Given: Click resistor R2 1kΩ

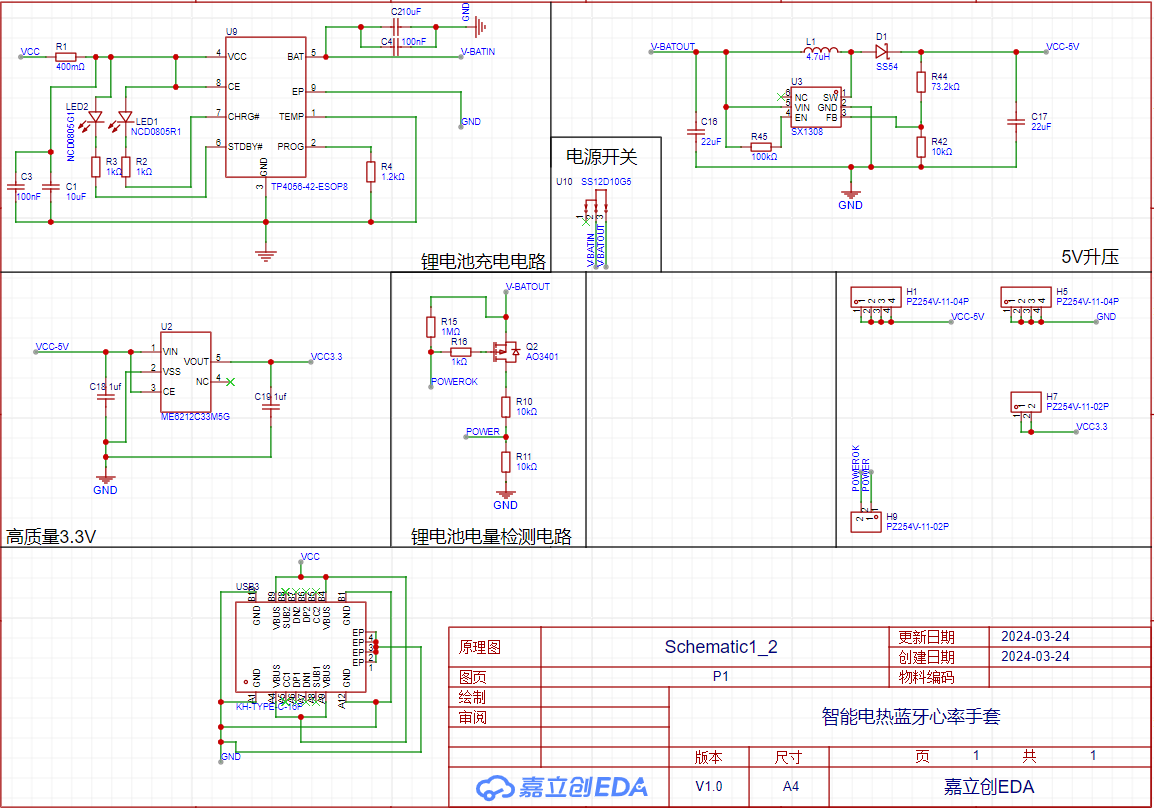Looking at the screenshot, I should [126, 166].
